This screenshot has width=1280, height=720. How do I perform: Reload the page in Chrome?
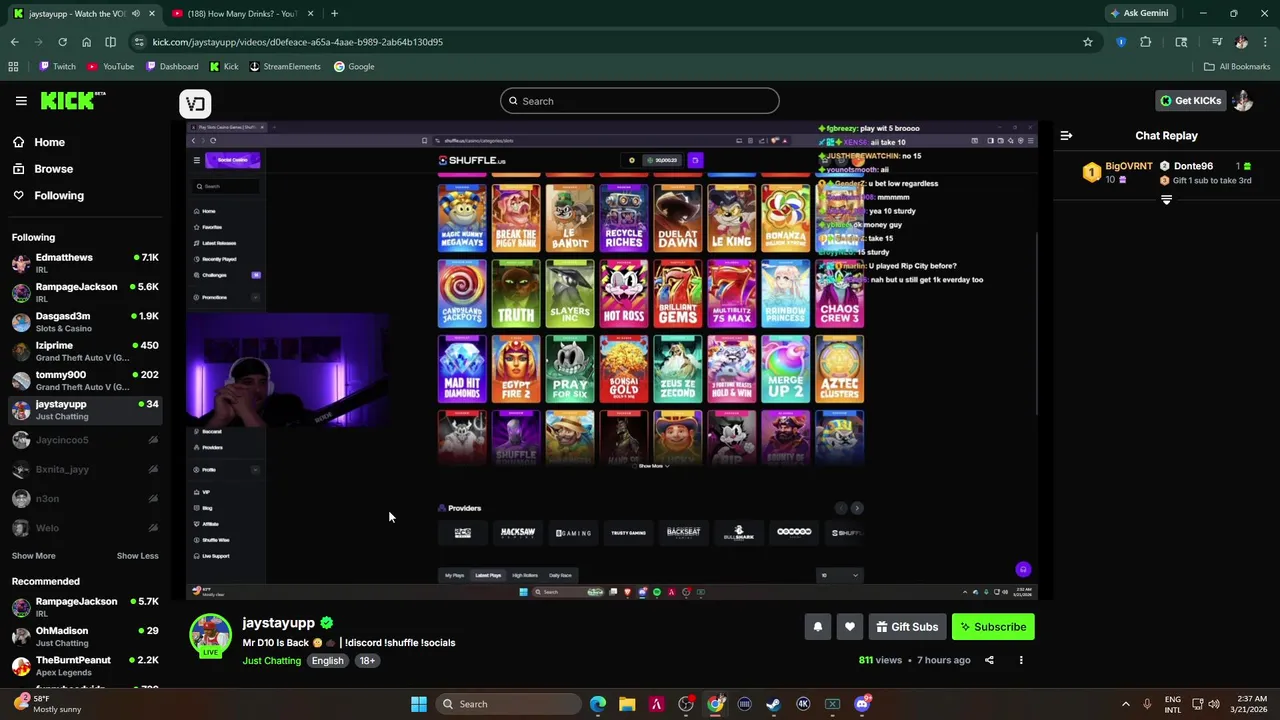coord(62,42)
